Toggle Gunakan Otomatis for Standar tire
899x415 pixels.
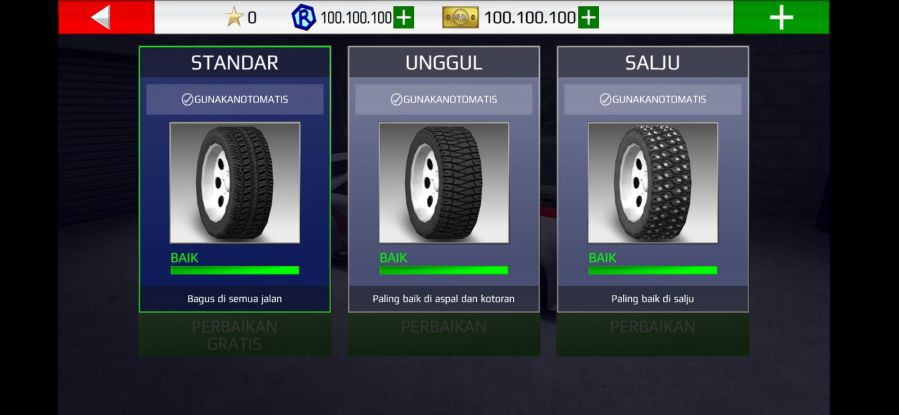[x=235, y=100]
